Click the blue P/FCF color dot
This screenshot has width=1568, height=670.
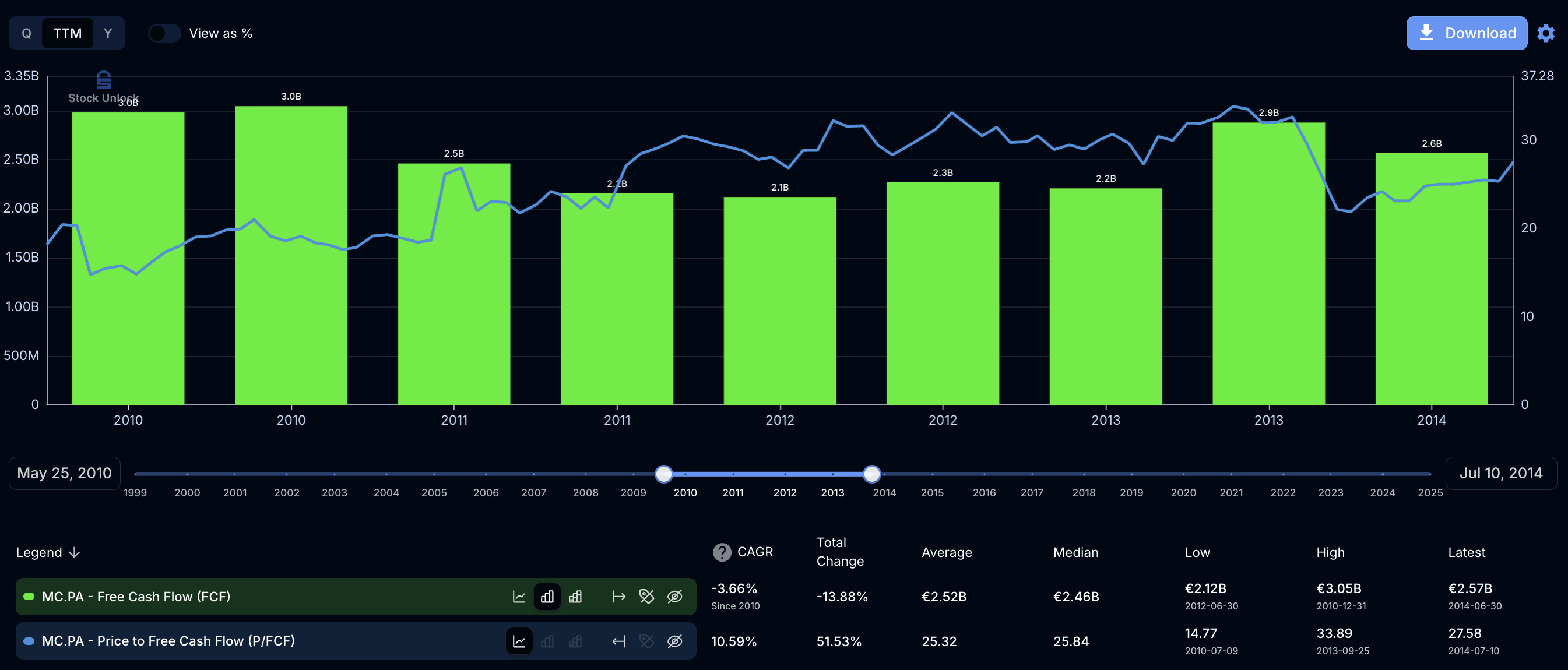pyautogui.click(x=29, y=641)
